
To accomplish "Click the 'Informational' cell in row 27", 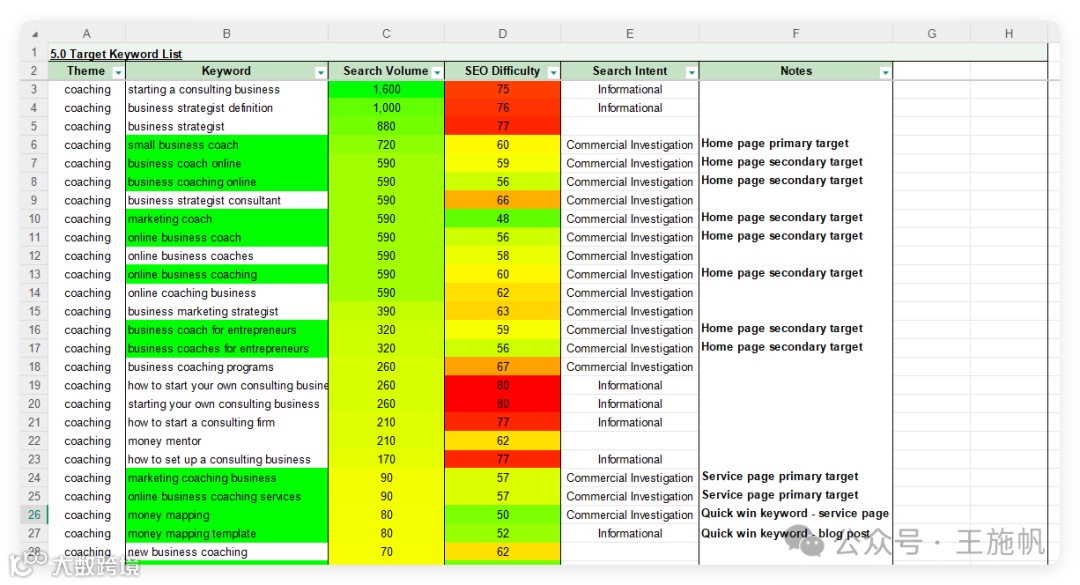I will coord(630,533).
